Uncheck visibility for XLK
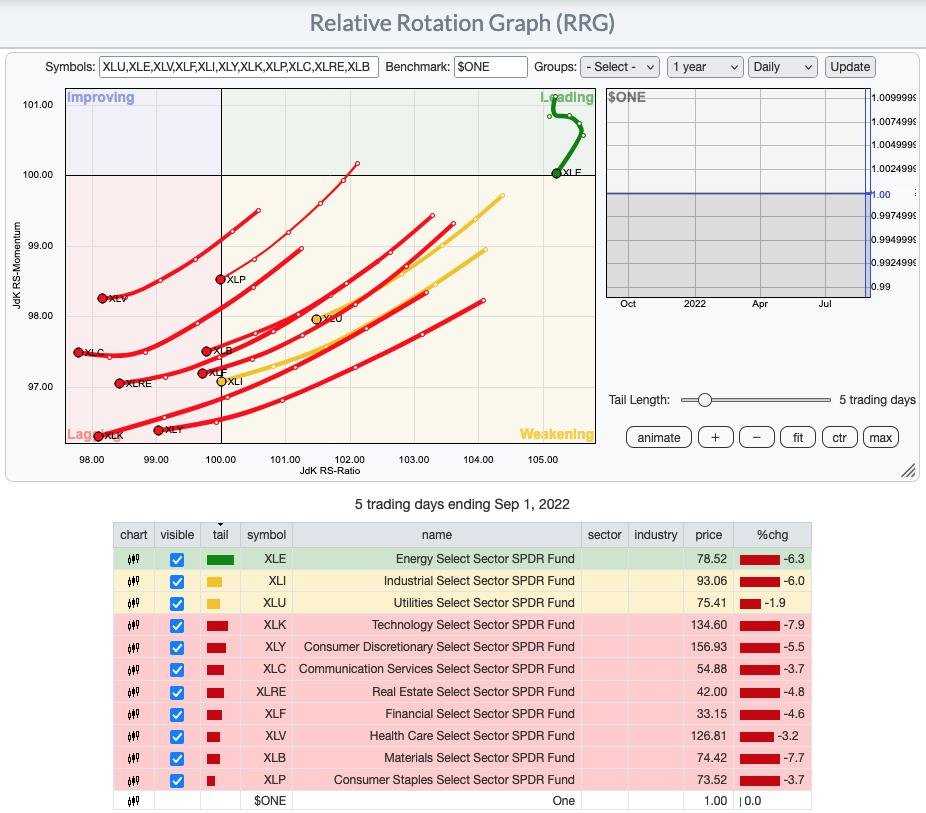 click(177, 626)
